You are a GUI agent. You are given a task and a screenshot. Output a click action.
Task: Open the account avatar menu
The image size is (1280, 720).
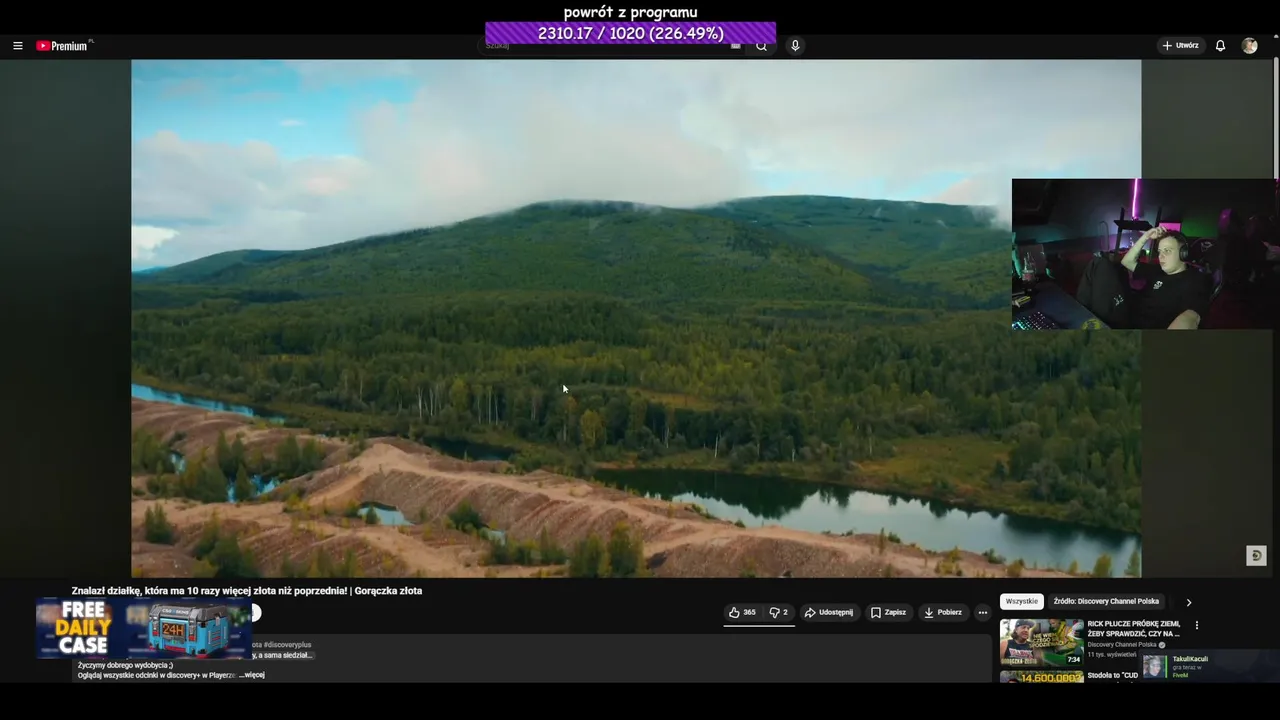[1249, 46]
